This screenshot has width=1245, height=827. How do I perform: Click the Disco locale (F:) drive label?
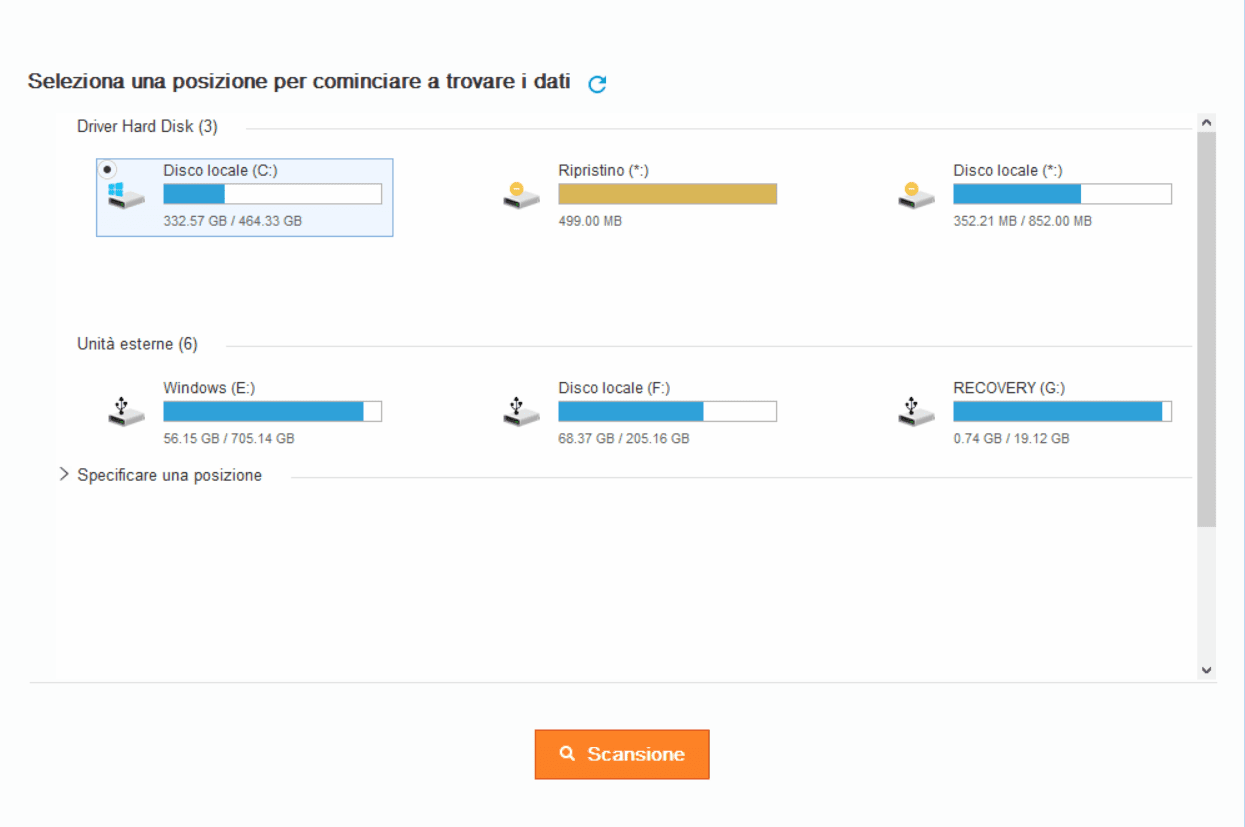[x=614, y=388]
